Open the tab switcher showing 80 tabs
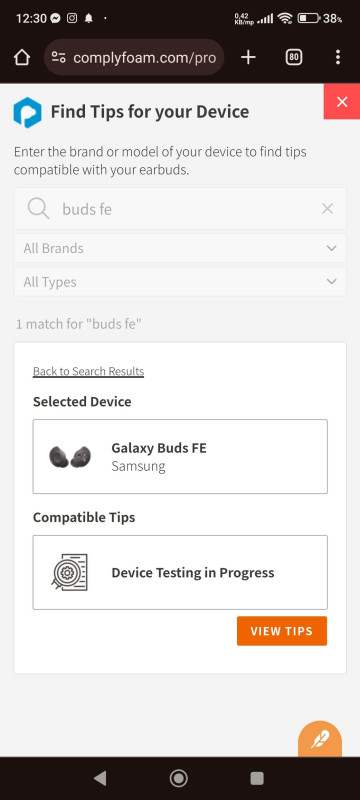 pyautogui.click(x=293, y=58)
